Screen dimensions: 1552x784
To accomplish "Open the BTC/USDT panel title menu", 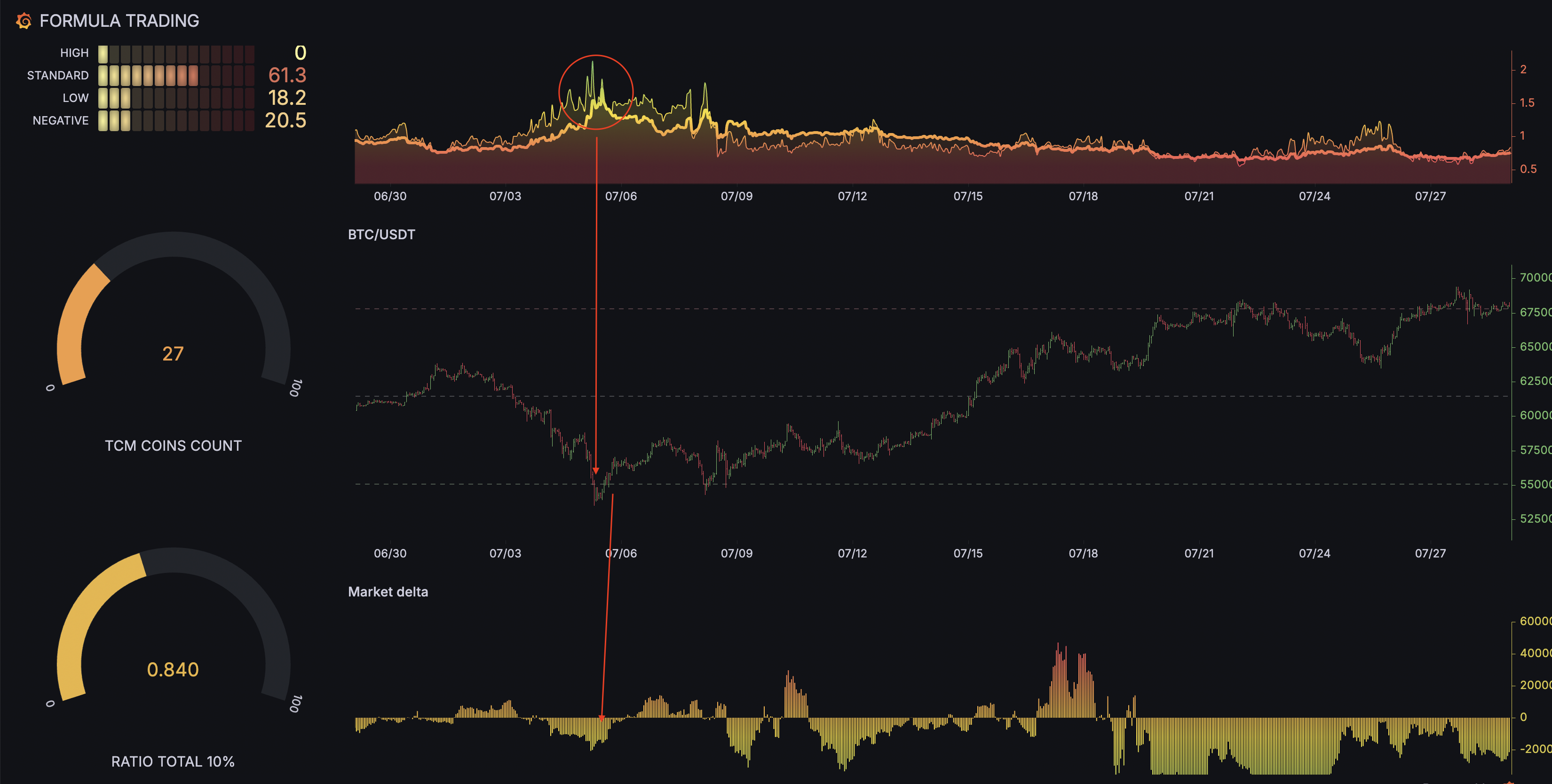I will pos(381,234).
